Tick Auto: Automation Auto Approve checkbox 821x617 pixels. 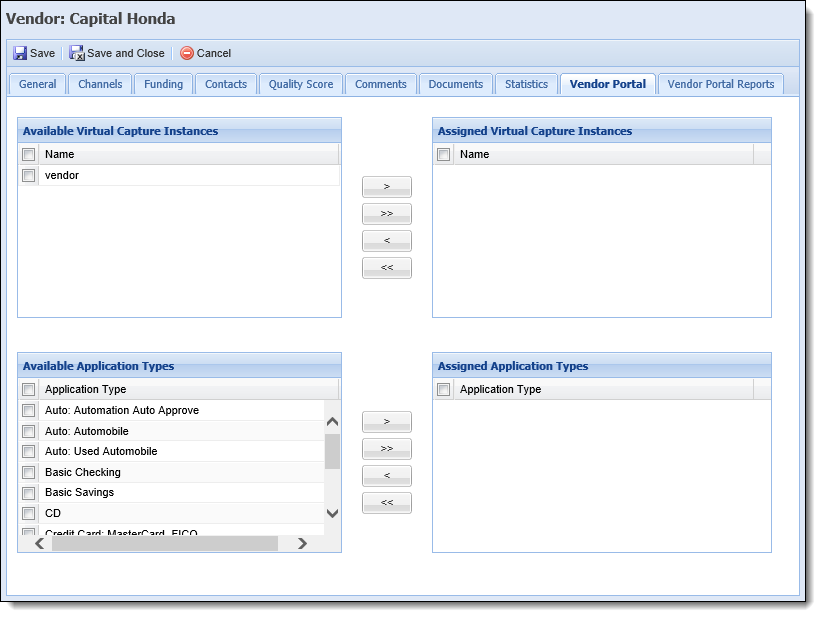coord(29,411)
